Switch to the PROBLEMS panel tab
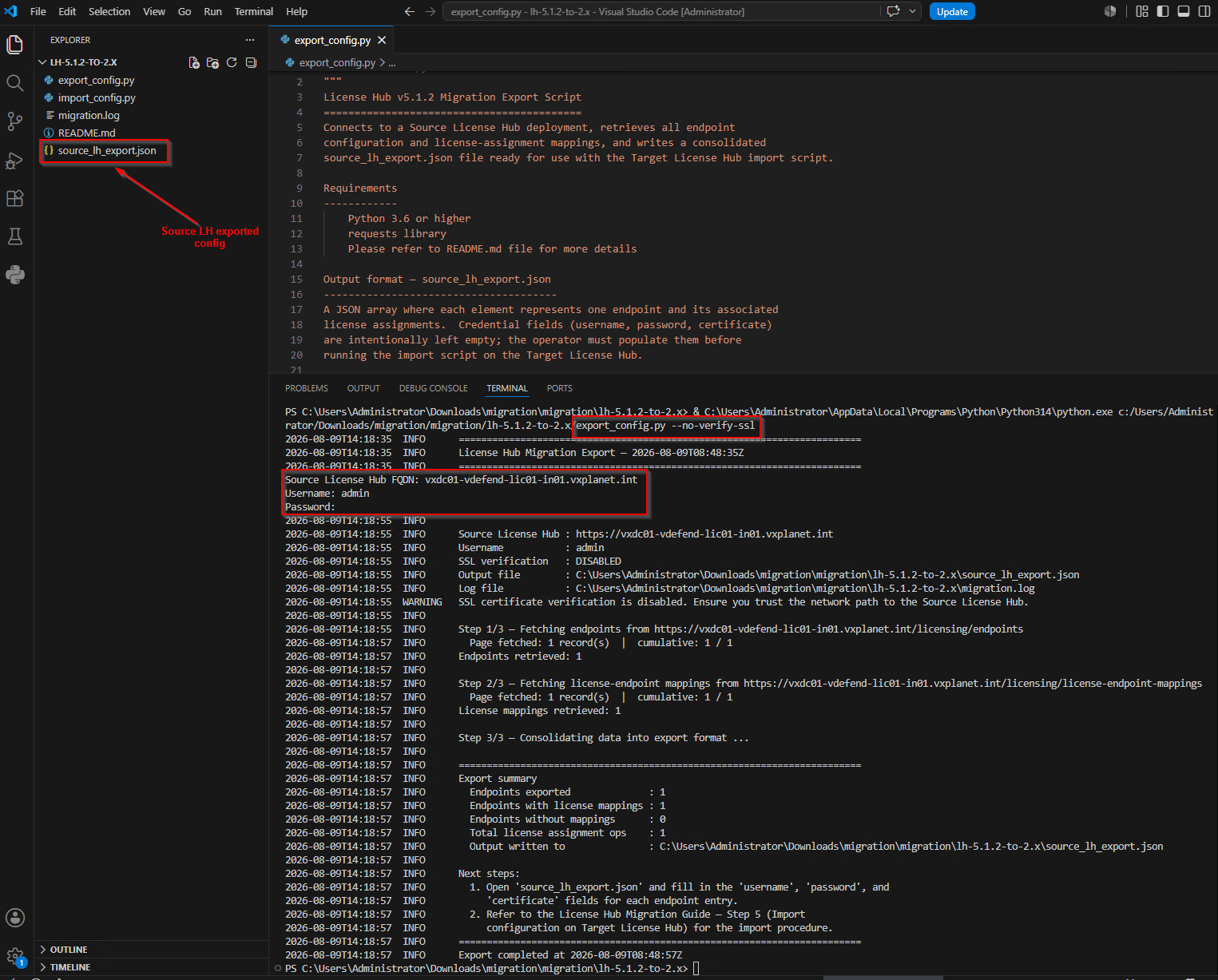 point(307,388)
